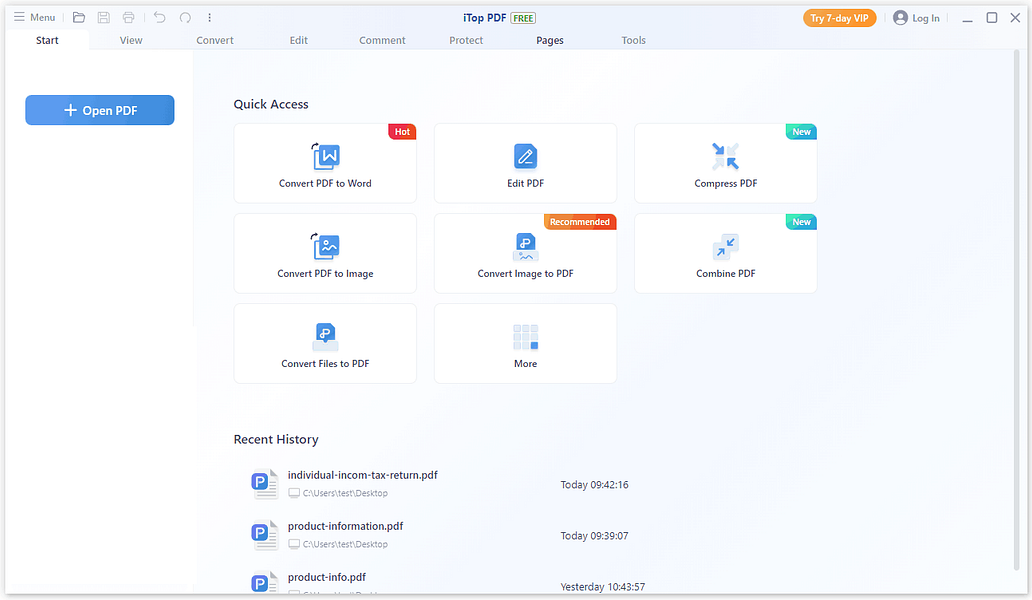
Task: Switch to the Edit tab
Action: [299, 40]
